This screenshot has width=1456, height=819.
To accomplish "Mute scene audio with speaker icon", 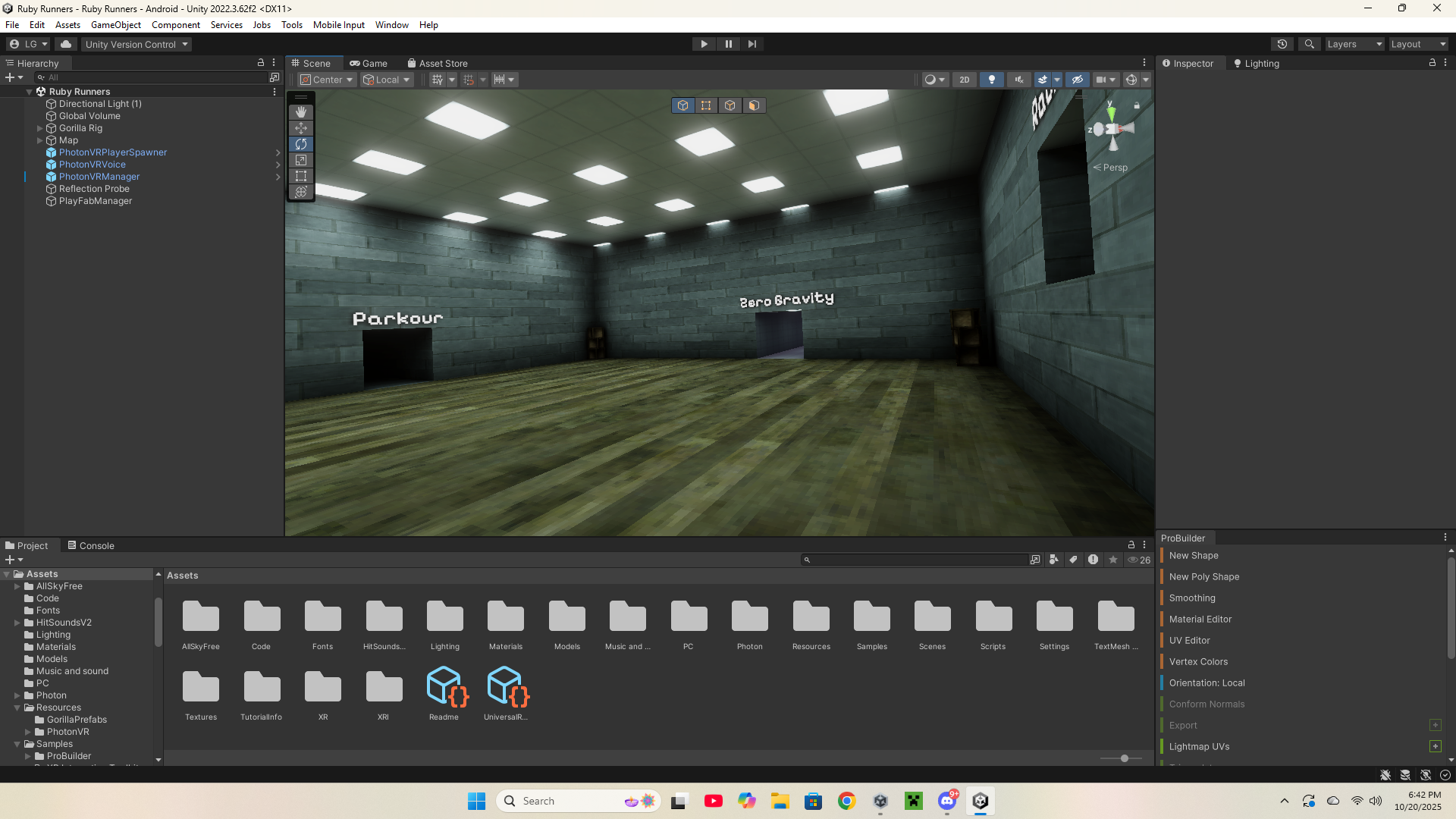I will 1019,80.
